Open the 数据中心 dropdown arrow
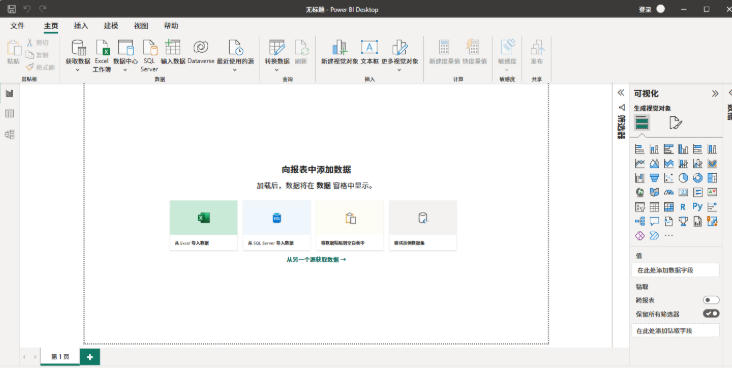 pos(125,70)
